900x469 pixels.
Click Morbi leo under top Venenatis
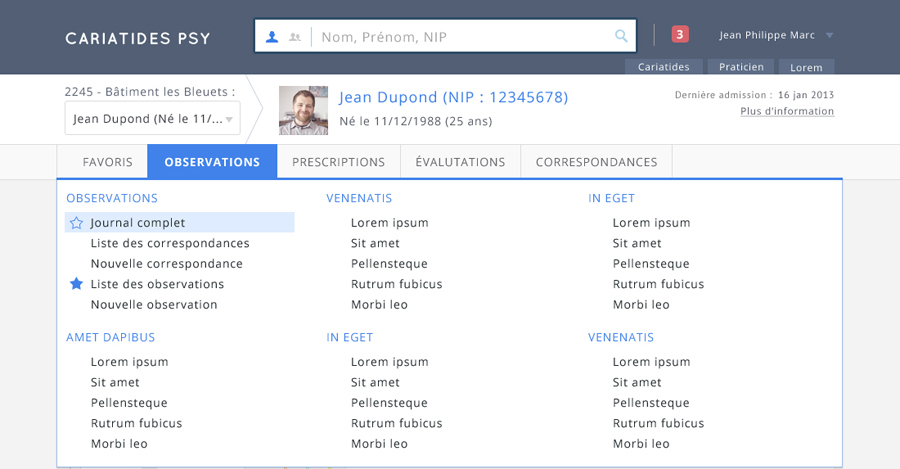[x=379, y=304]
